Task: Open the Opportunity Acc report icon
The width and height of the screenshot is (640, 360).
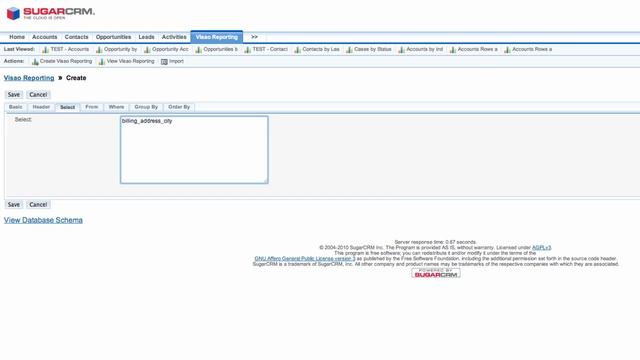Action: 147,50
